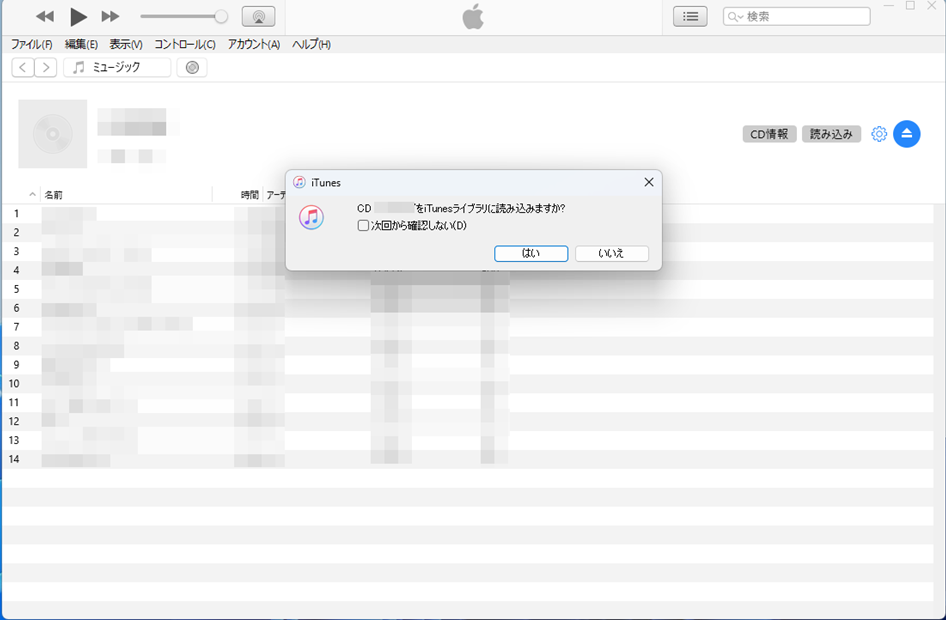Adjust the volume slider knob
The width and height of the screenshot is (946, 620).
221,16
